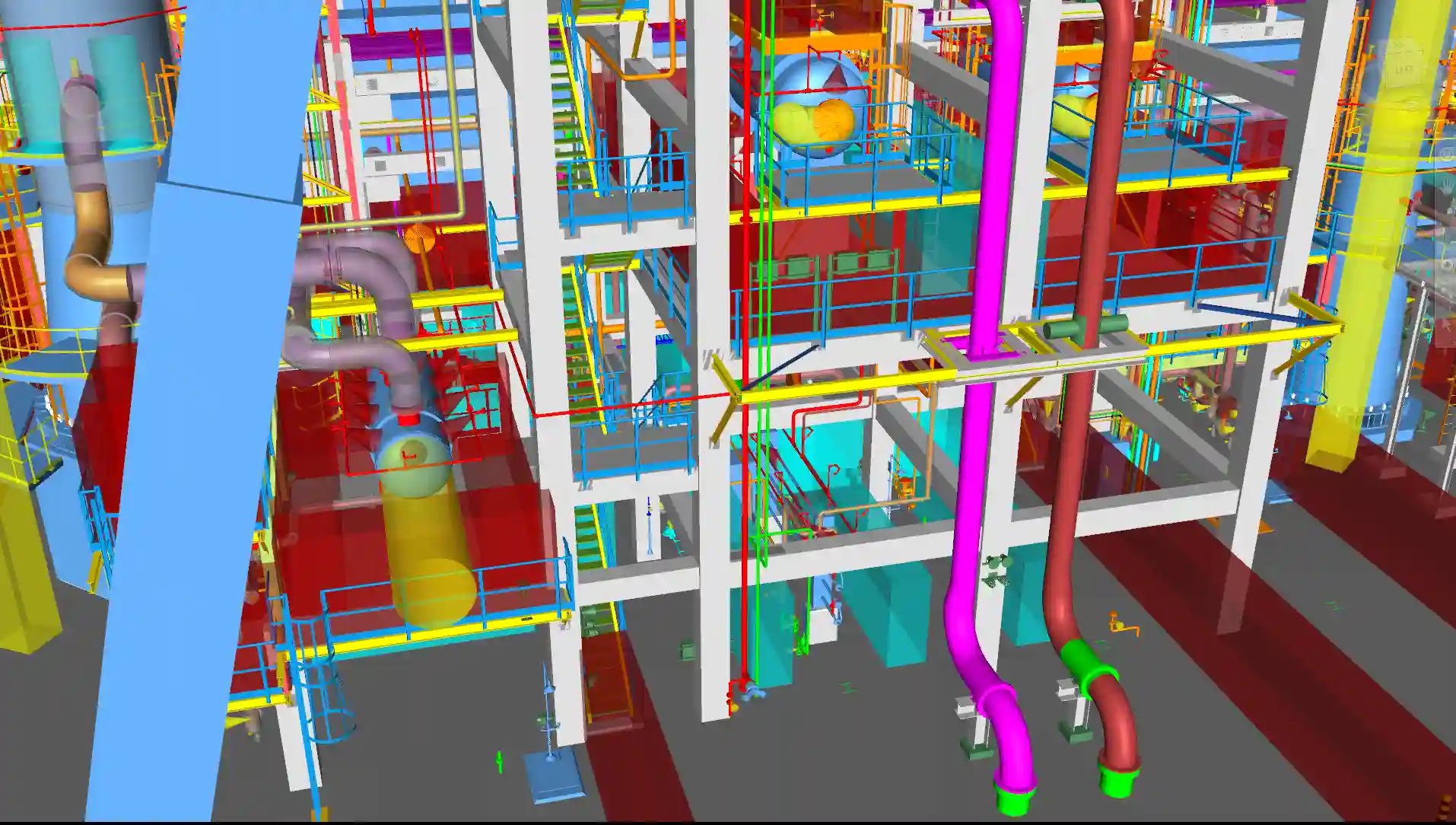Click the ViewCube face in the corner
This screenshot has width=1456, height=825.
coord(1404,67)
